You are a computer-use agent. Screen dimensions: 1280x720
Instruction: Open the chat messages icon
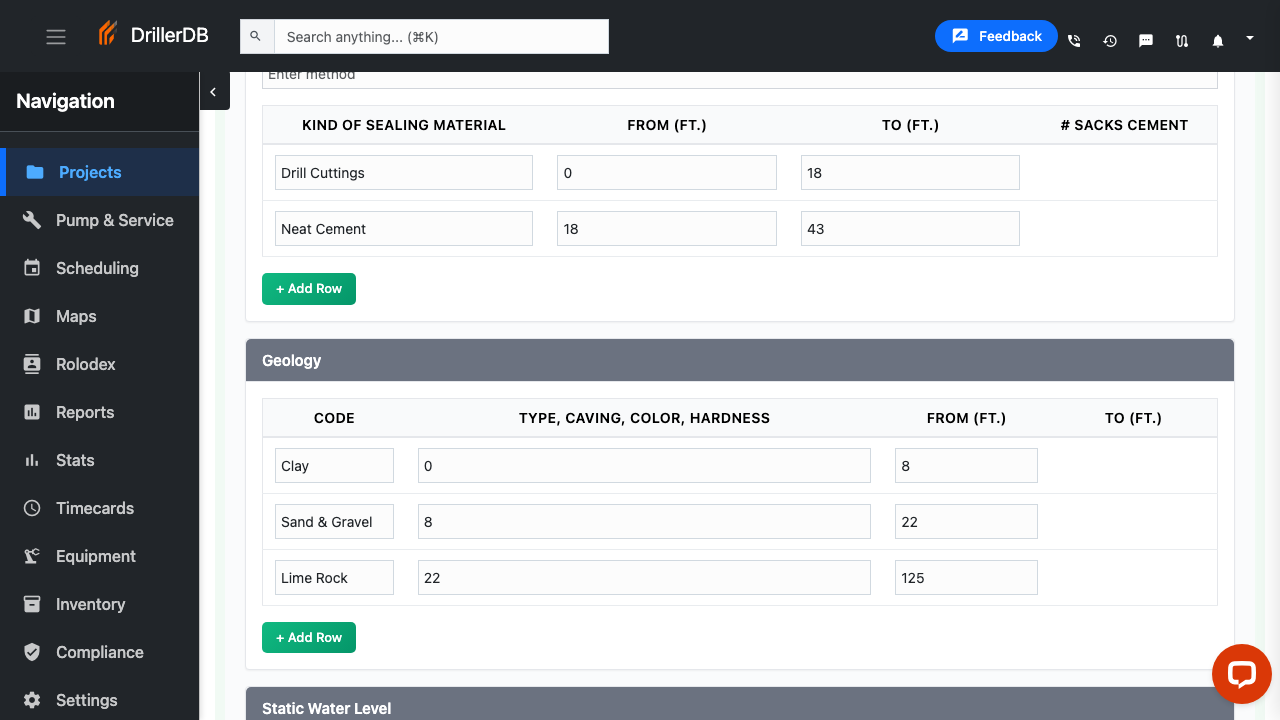1146,41
